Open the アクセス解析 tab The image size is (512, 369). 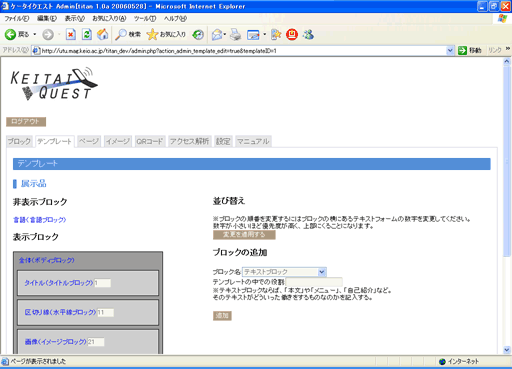click(x=190, y=141)
